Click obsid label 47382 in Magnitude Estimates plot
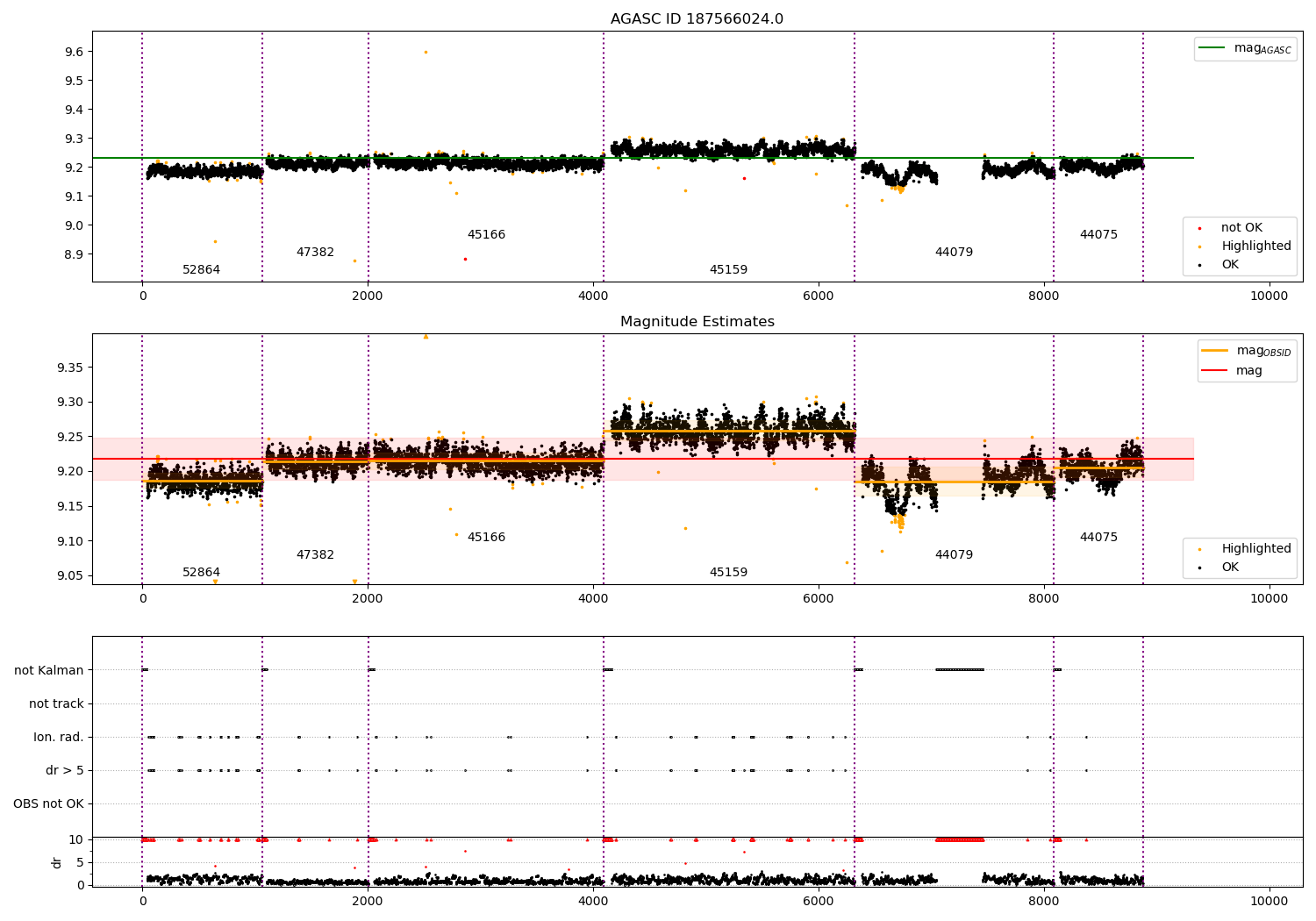 [315, 555]
